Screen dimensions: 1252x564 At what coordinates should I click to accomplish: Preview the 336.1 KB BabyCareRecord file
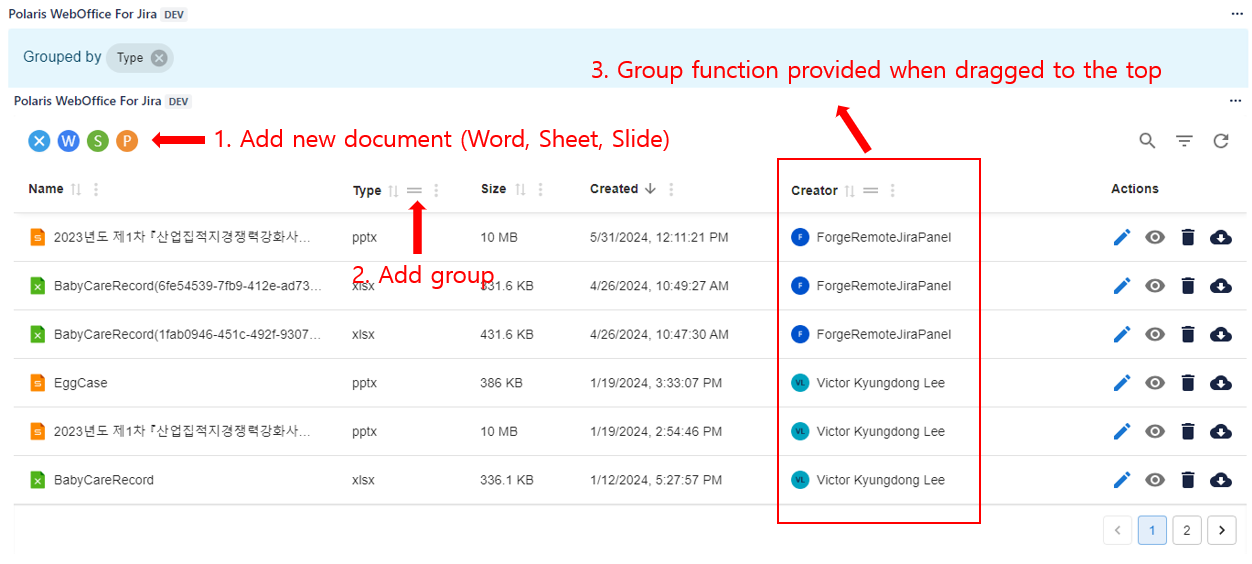pos(1155,480)
